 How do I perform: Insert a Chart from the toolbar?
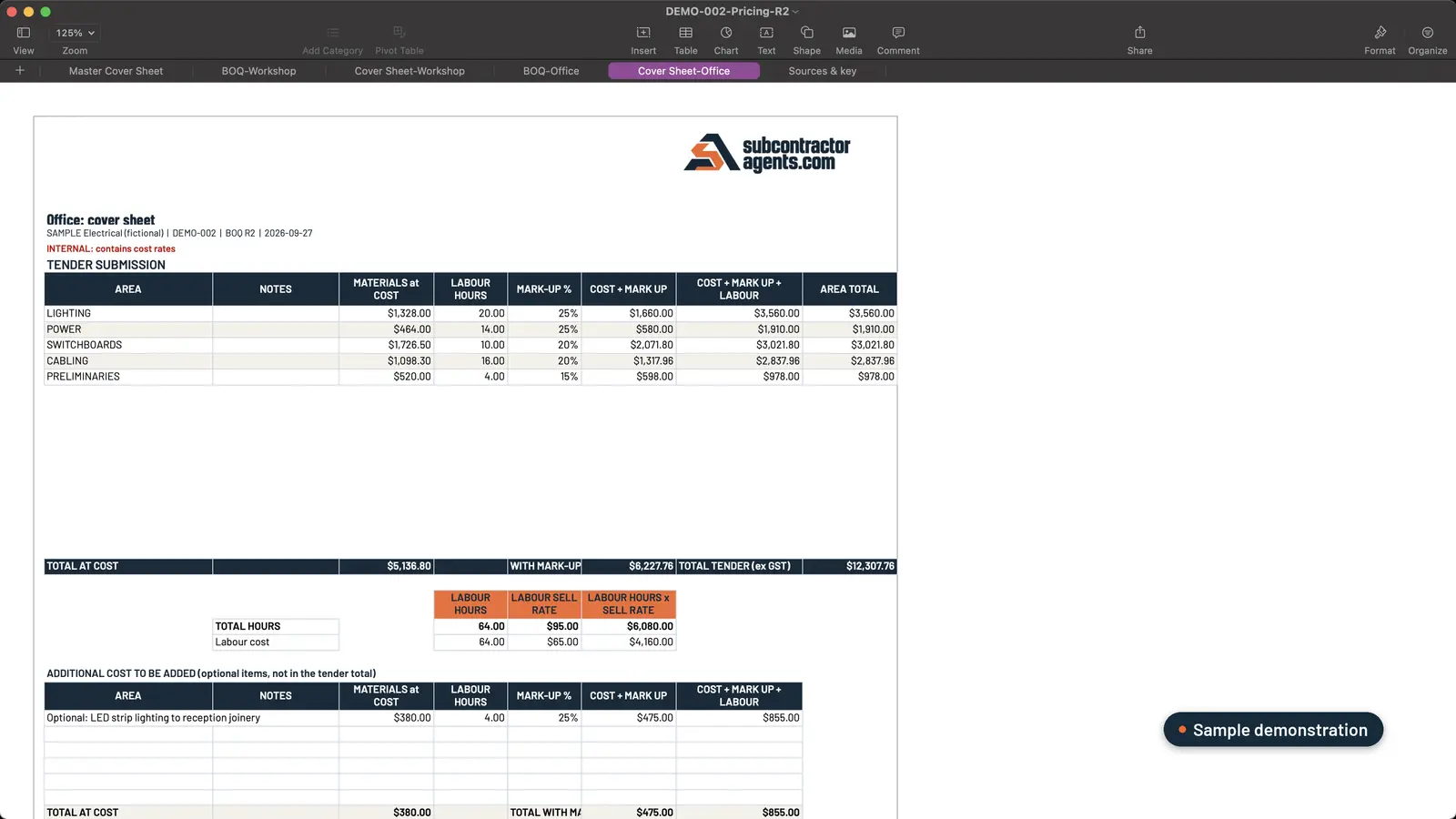tap(726, 33)
